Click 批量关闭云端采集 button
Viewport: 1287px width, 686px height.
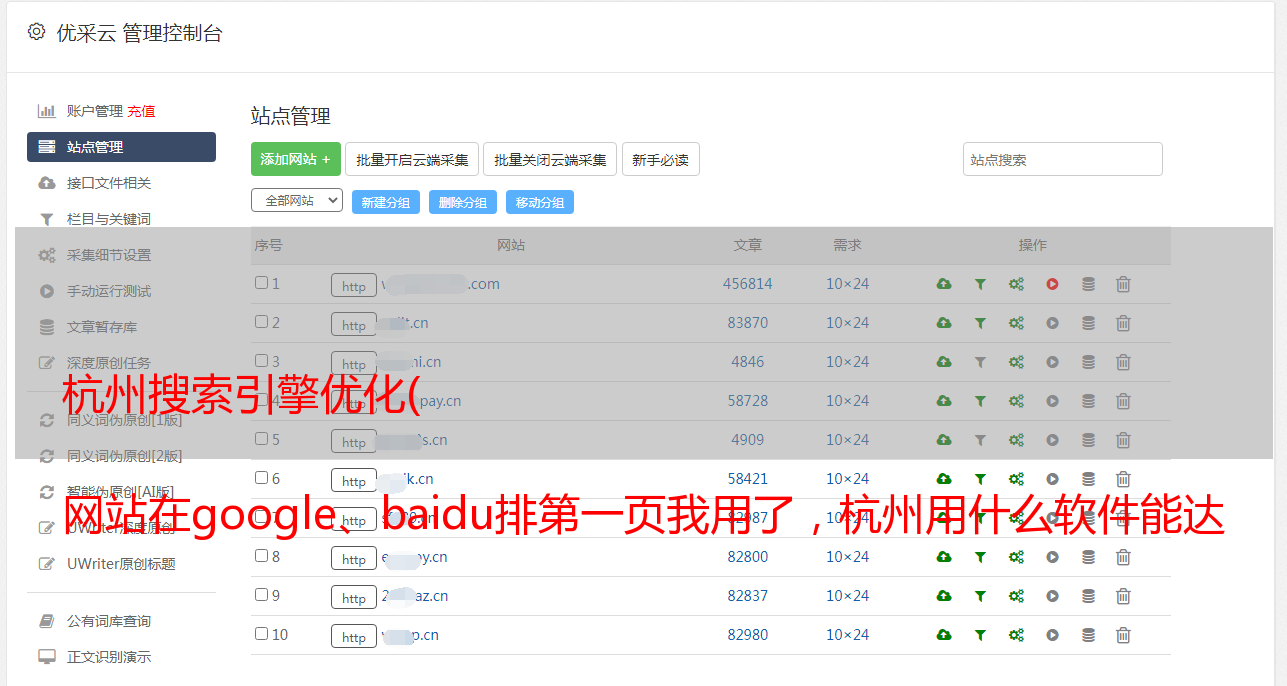pyautogui.click(x=550, y=159)
